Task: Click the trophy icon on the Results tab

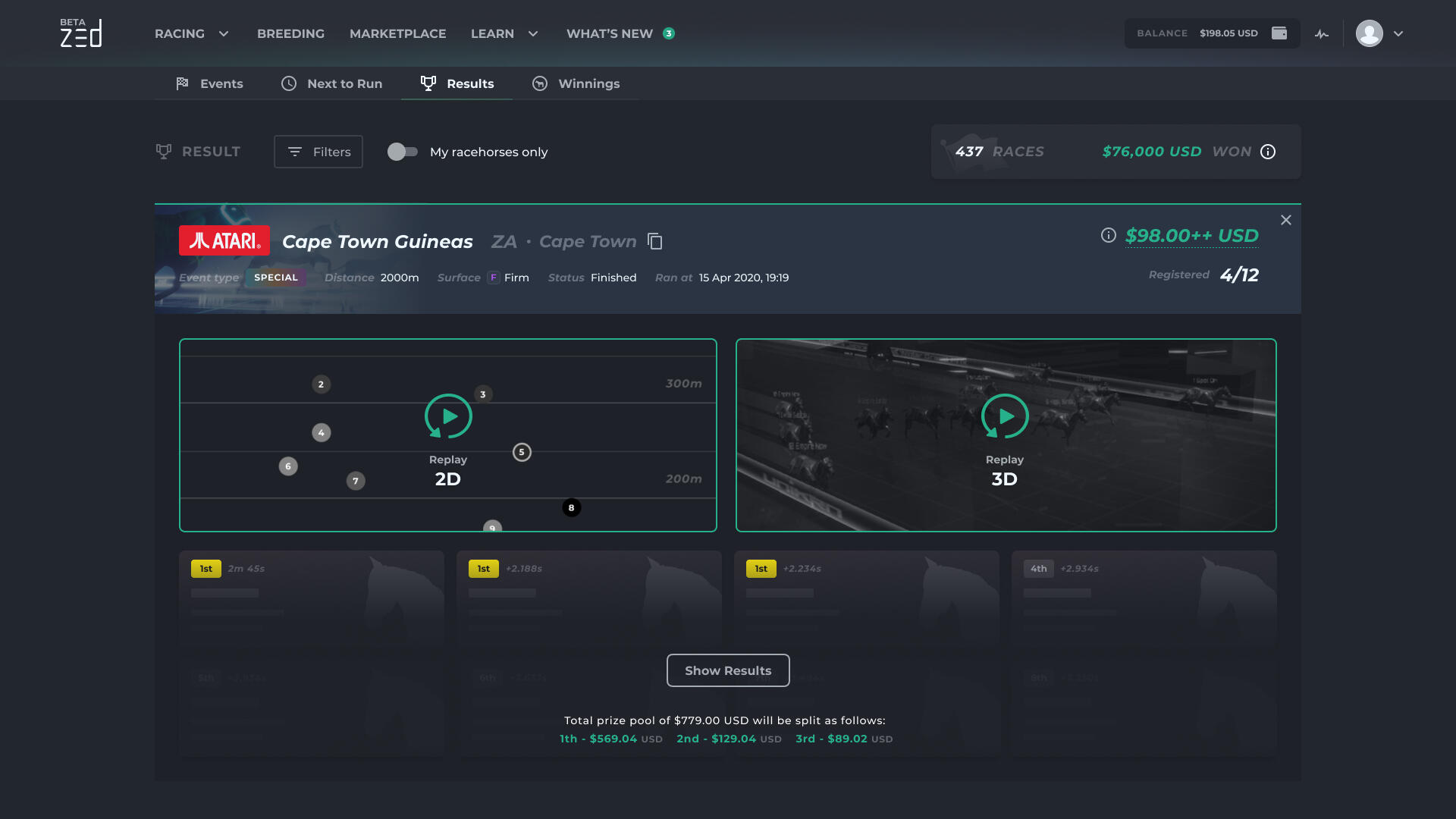Action: [x=428, y=83]
